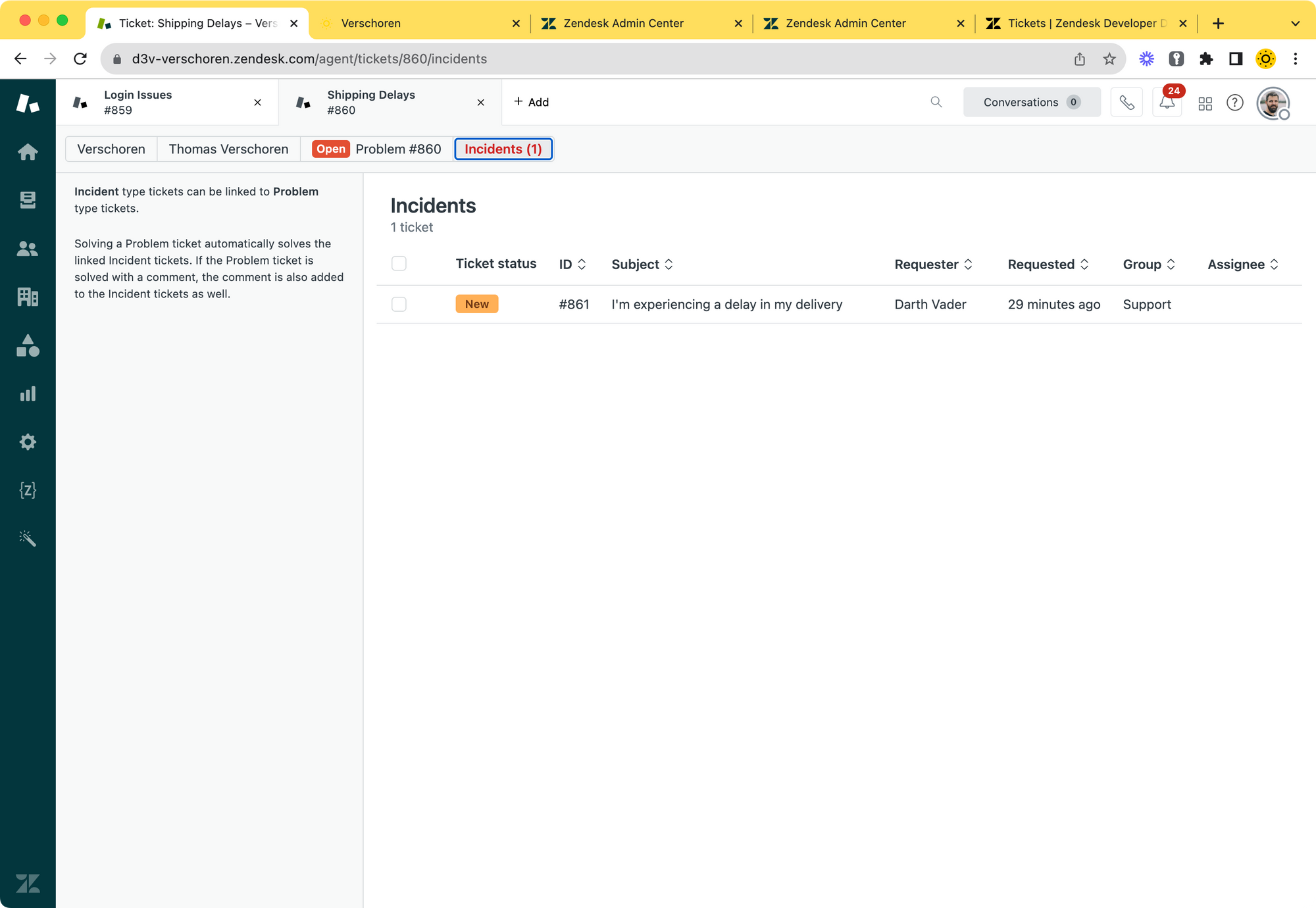Open the Organizations building icon in sidebar

pos(28,297)
